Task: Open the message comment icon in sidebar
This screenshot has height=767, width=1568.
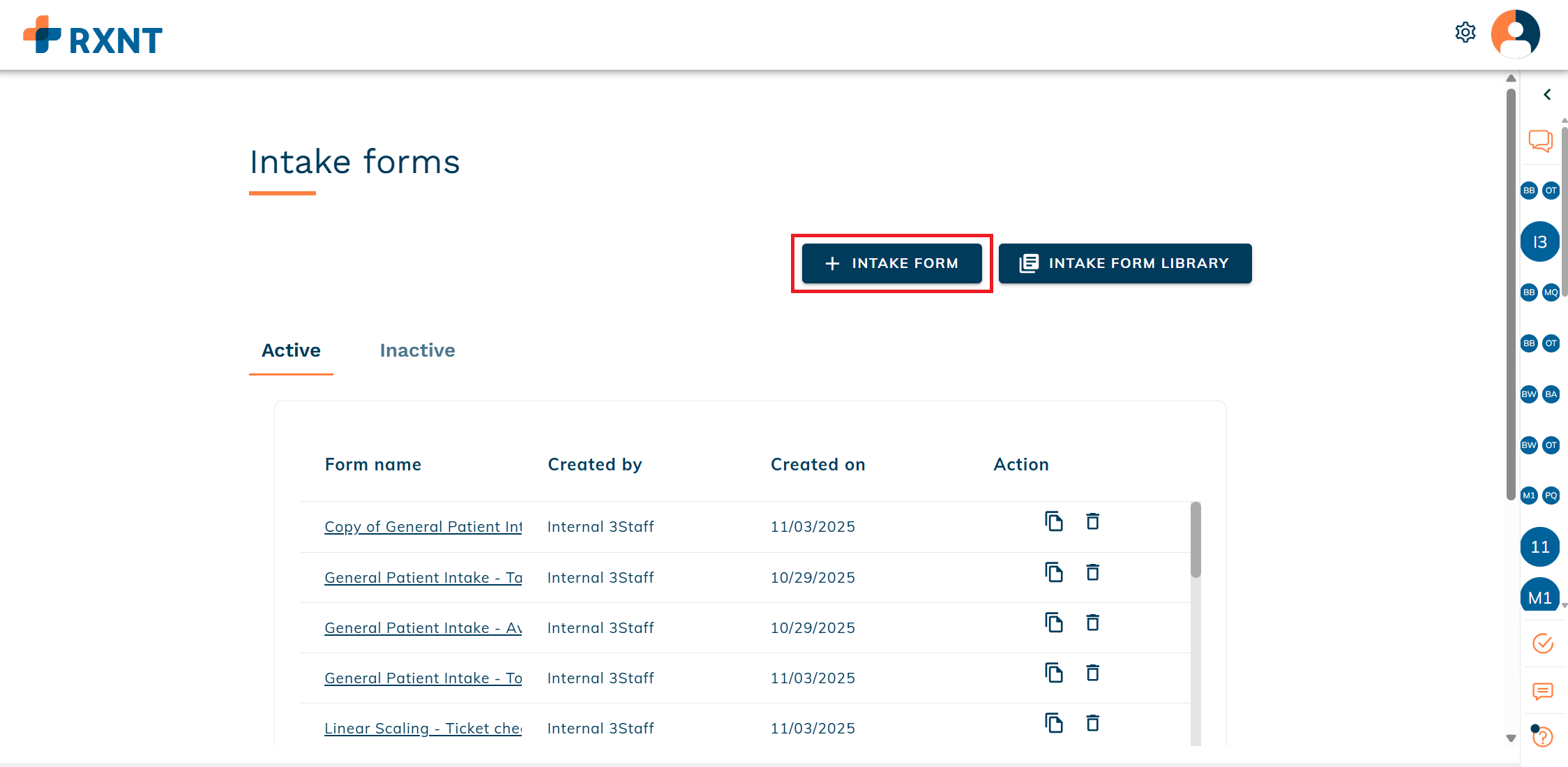Action: pyautogui.click(x=1542, y=691)
